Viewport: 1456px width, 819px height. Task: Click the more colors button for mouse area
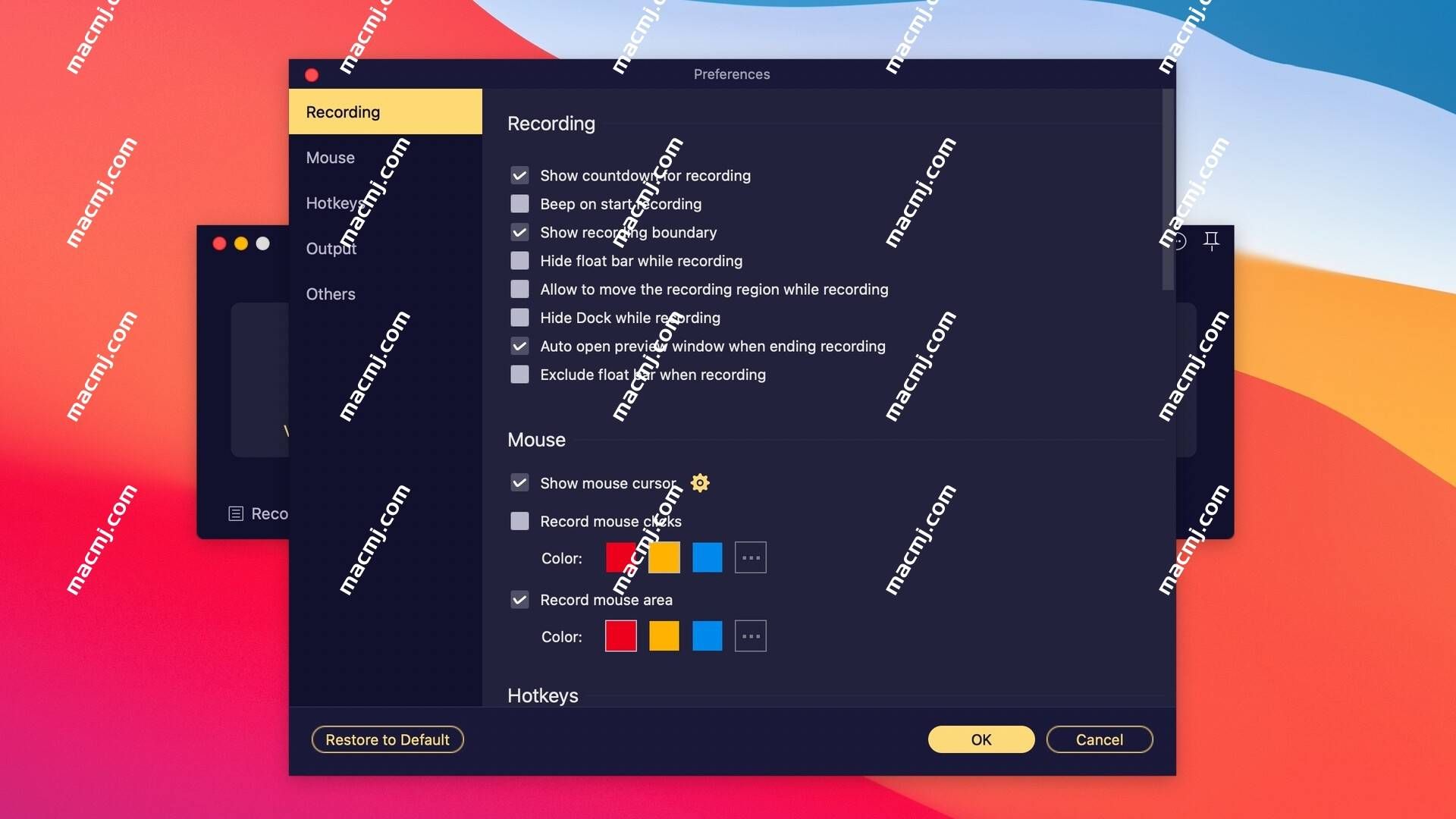tap(750, 636)
